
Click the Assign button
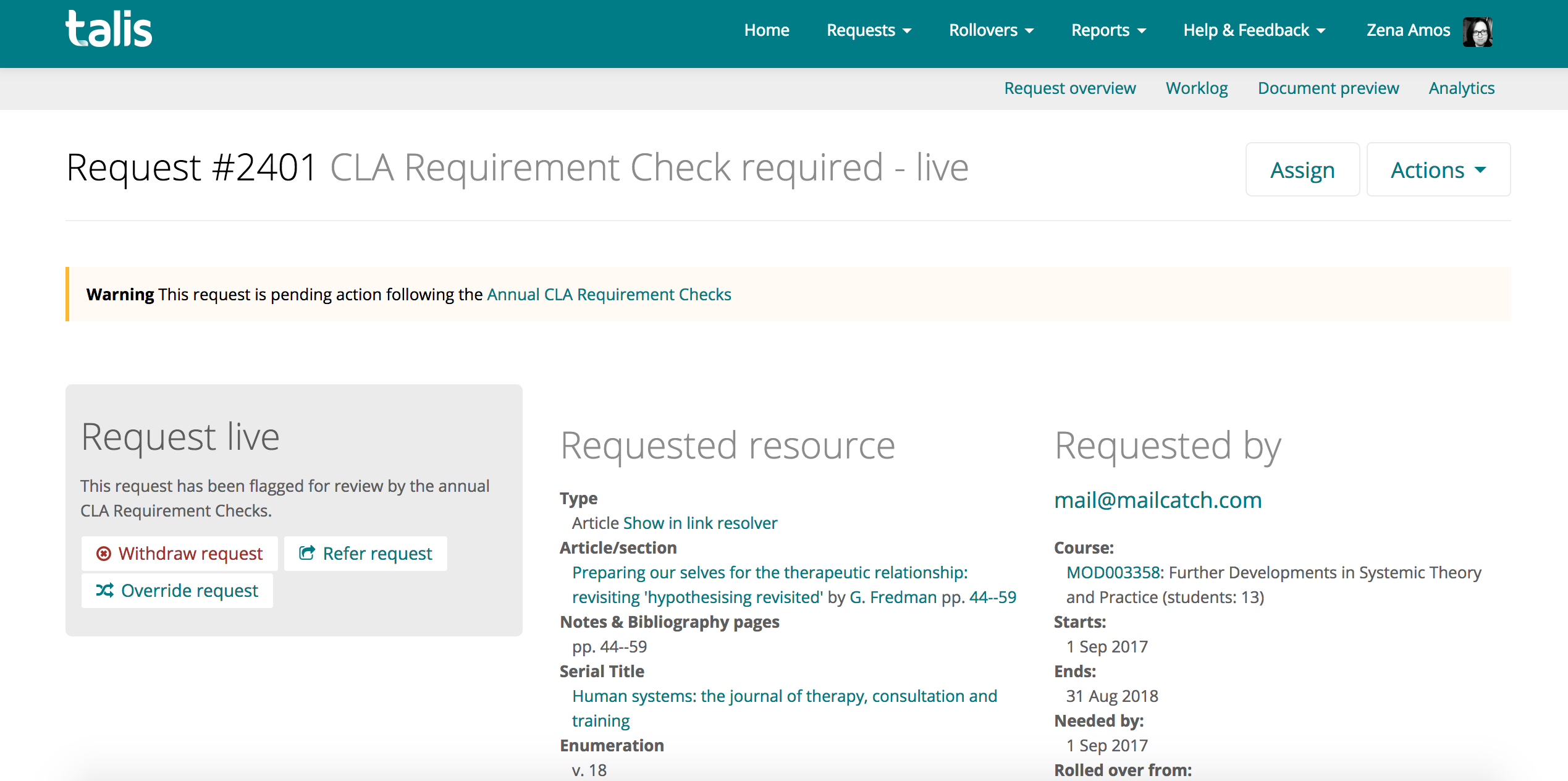[x=1302, y=169]
